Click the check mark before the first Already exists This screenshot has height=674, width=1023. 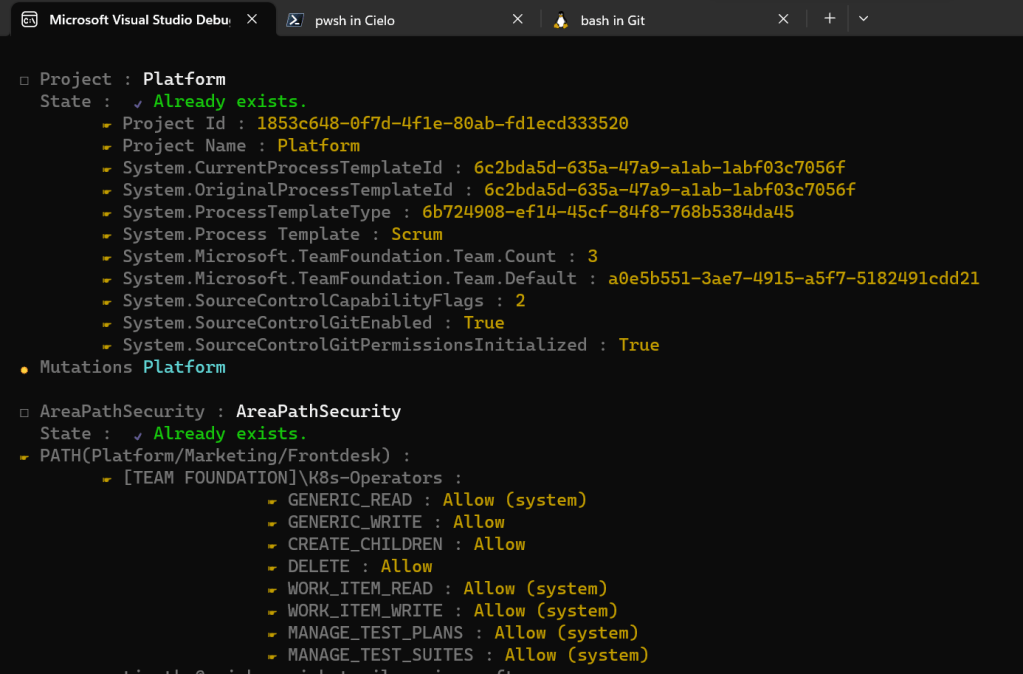tap(137, 103)
